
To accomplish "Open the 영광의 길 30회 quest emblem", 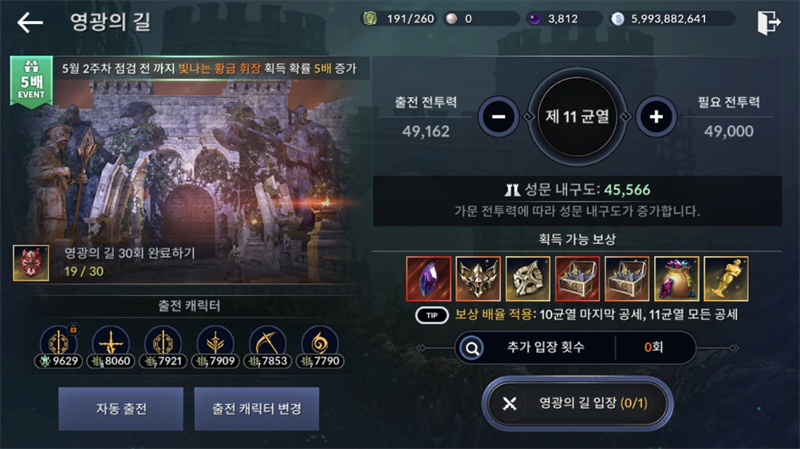I will coord(31,263).
